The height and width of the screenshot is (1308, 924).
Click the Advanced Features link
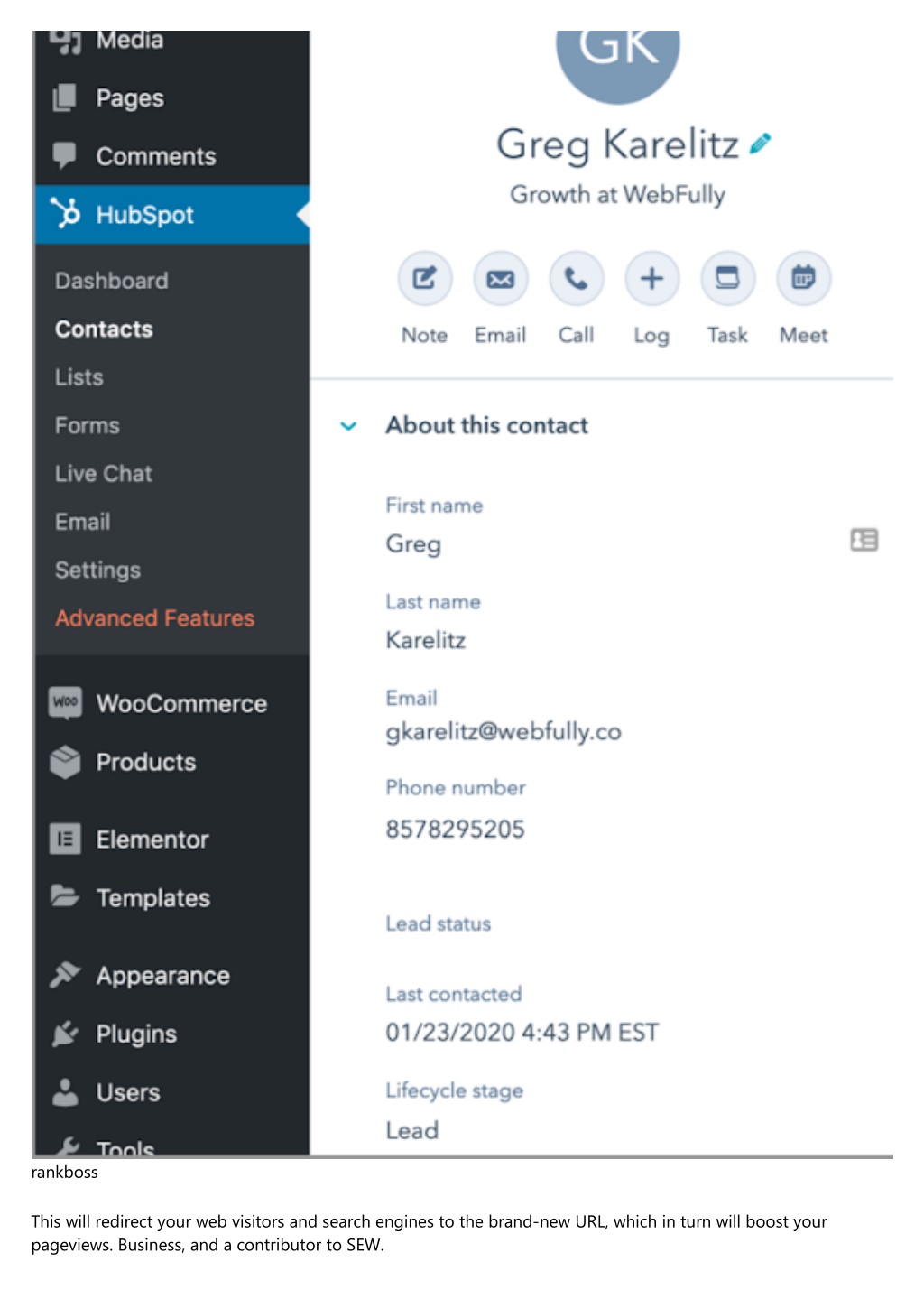(x=154, y=618)
